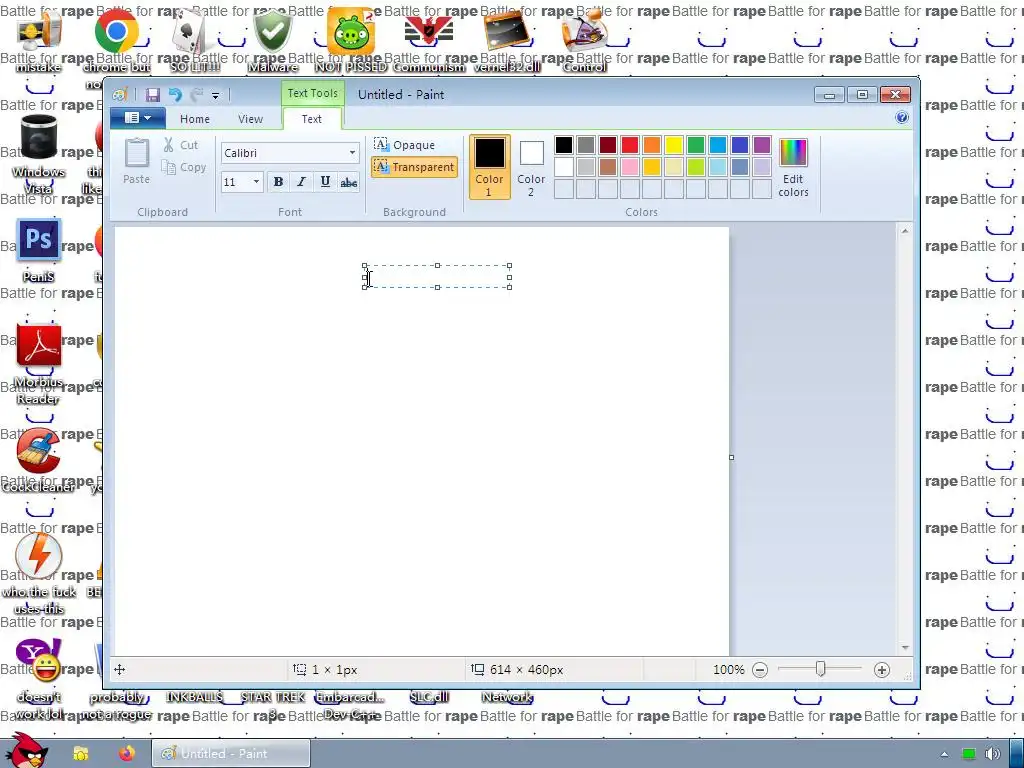Open the Customize Quick Access Toolbar arrow
This screenshot has width=1024, height=768.
(216, 95)
